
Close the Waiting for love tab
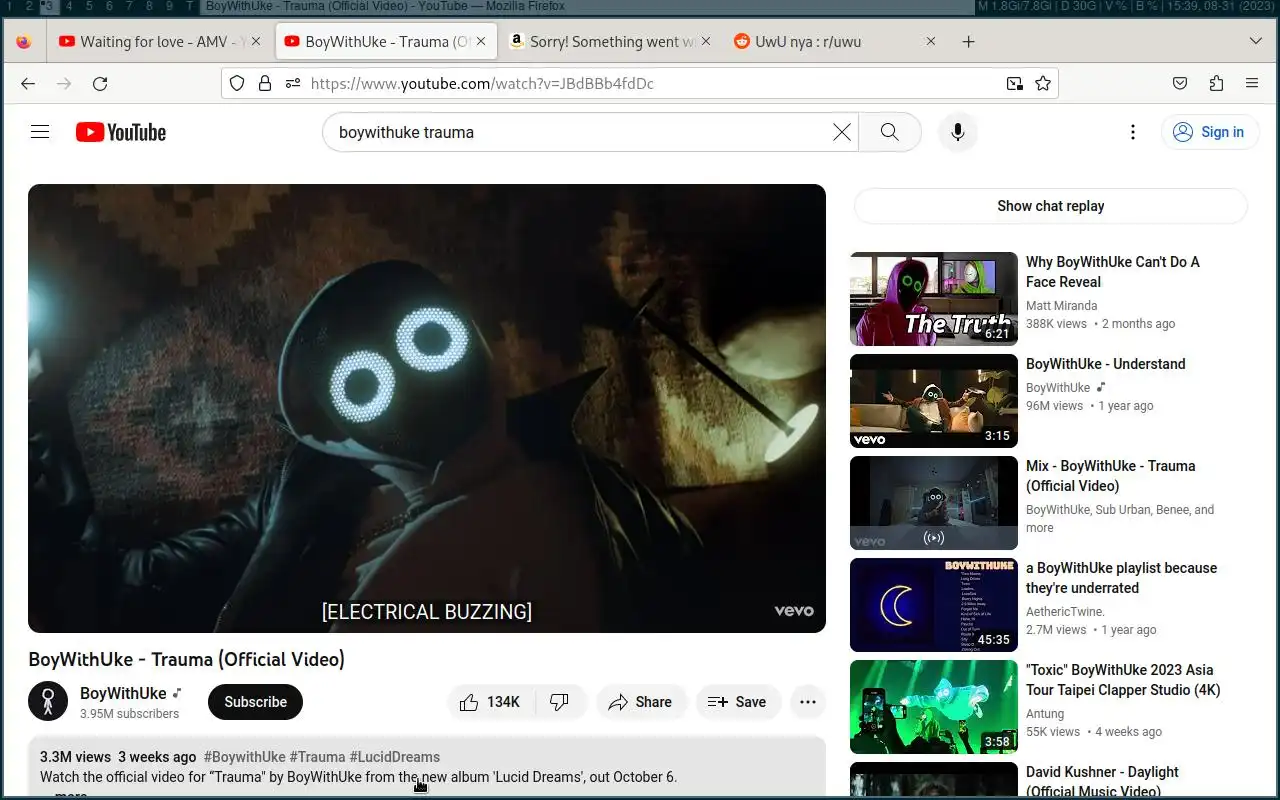pos(256,42)
